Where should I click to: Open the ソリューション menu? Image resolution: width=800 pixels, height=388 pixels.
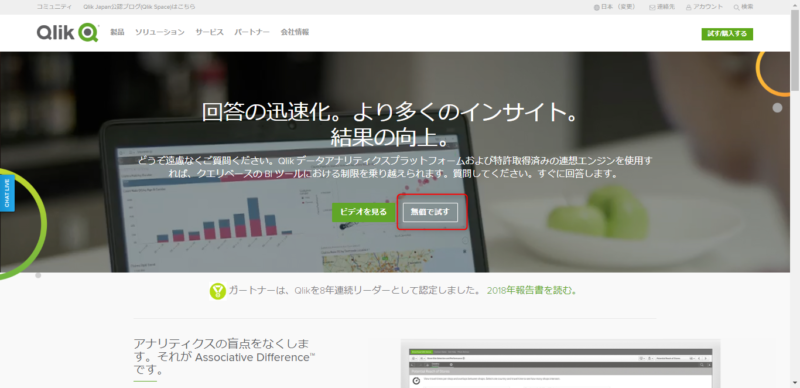click(x=160, y=32)
